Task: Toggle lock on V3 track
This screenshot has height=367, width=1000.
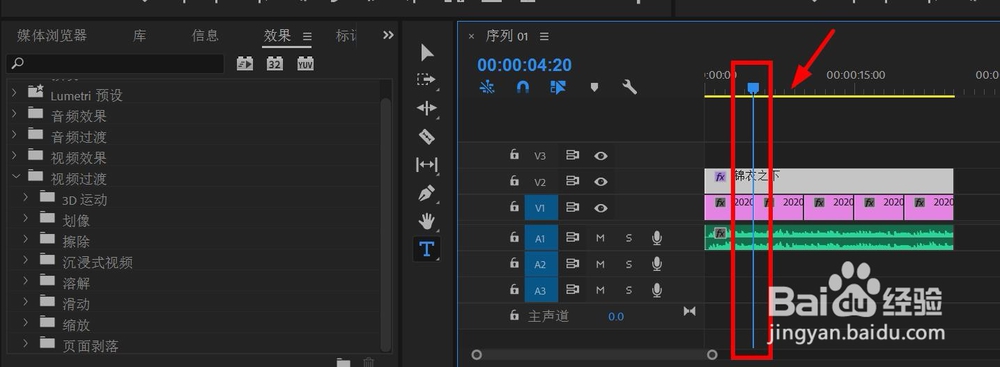Action: (x=514, y=155)
